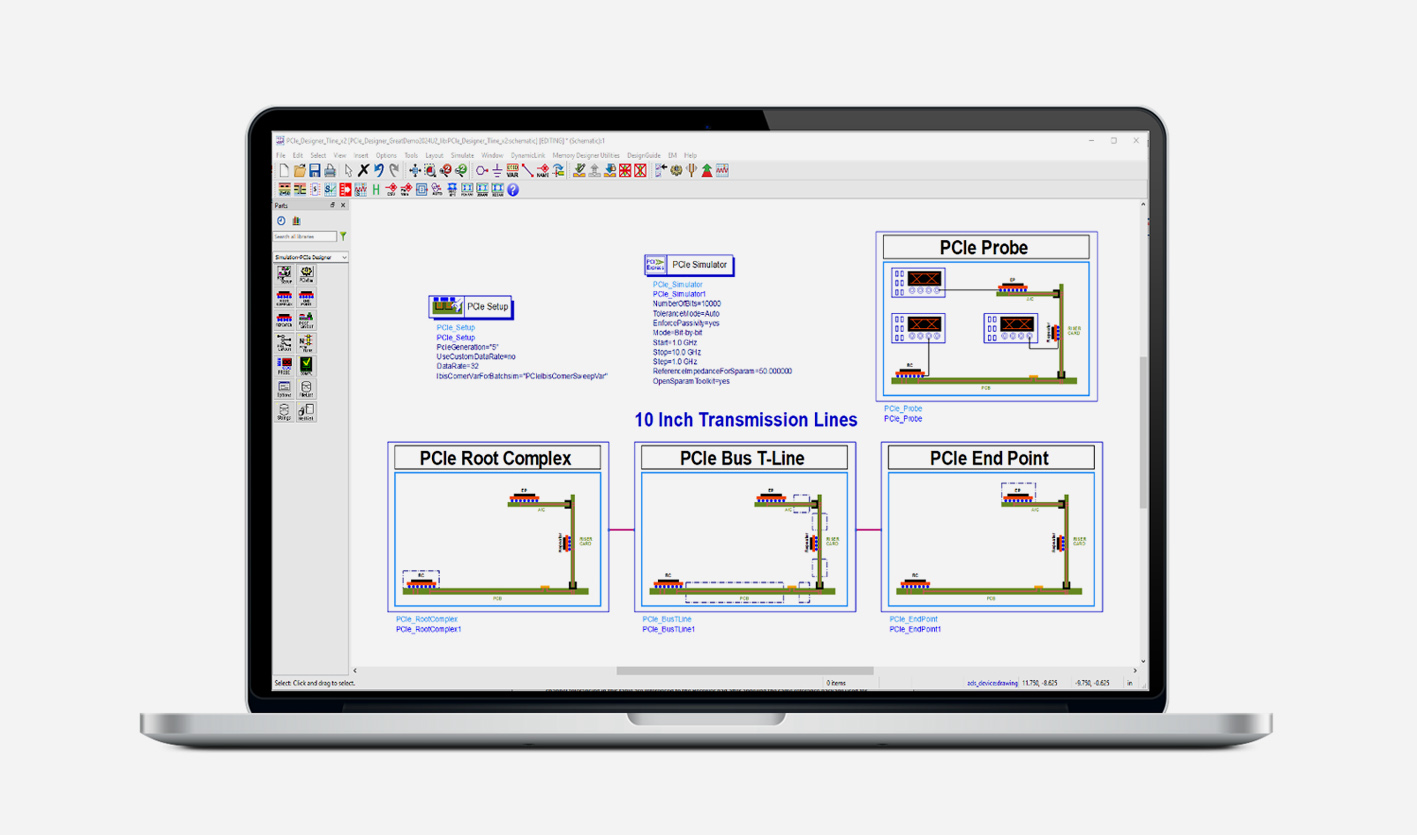Select the Wire/Name label tool on the toolbar

click(545, 171)
